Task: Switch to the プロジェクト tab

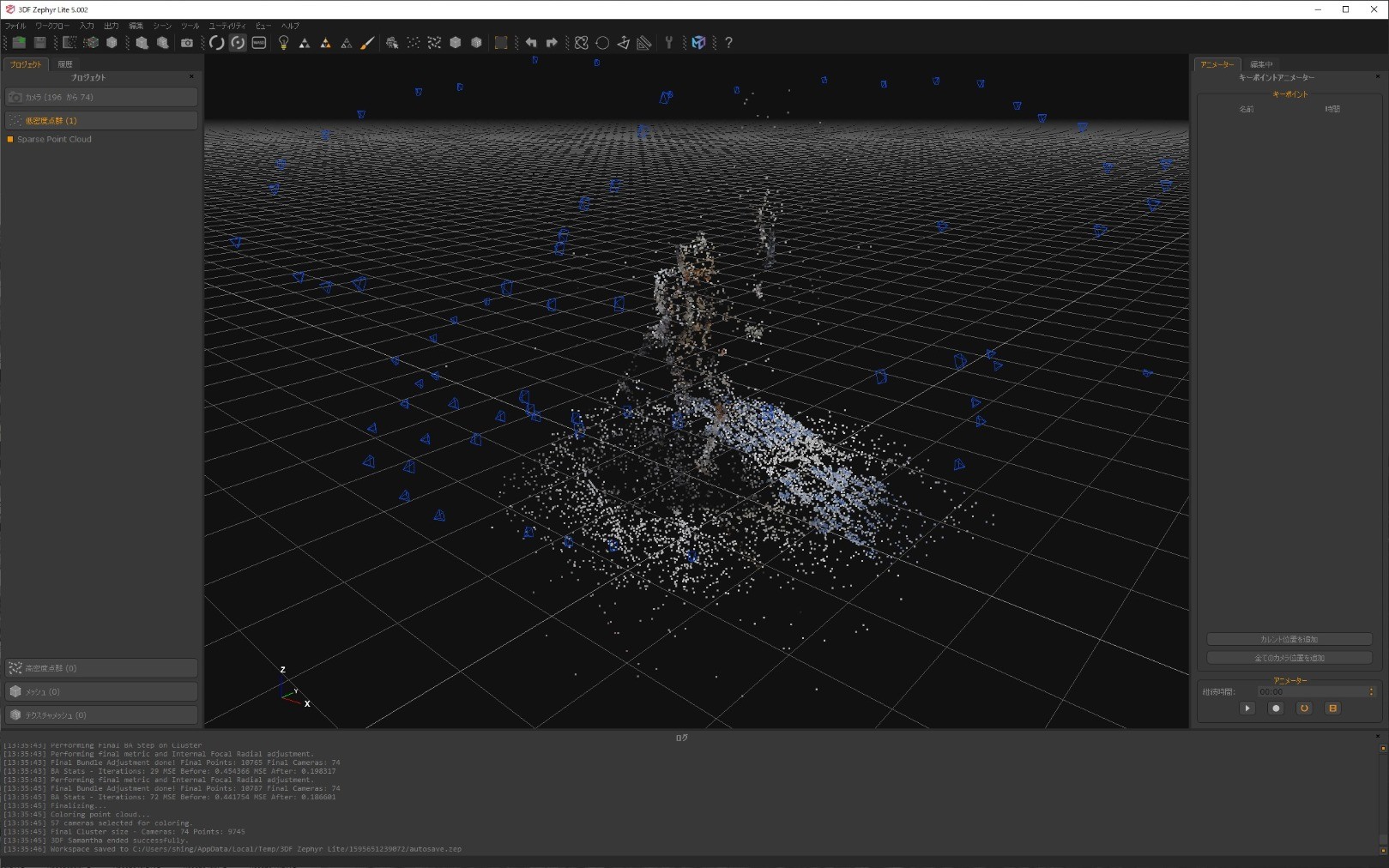Action: (26, 64)
